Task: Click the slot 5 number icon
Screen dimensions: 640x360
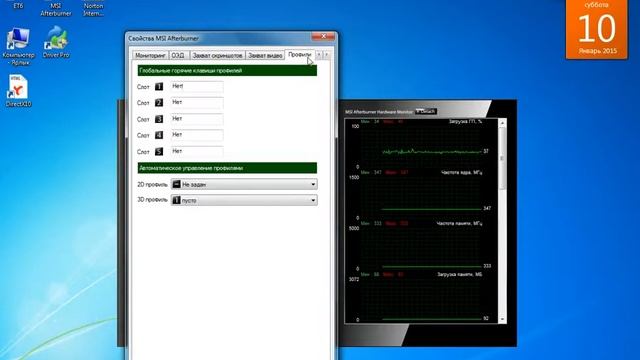Action: tap(159, 151)
